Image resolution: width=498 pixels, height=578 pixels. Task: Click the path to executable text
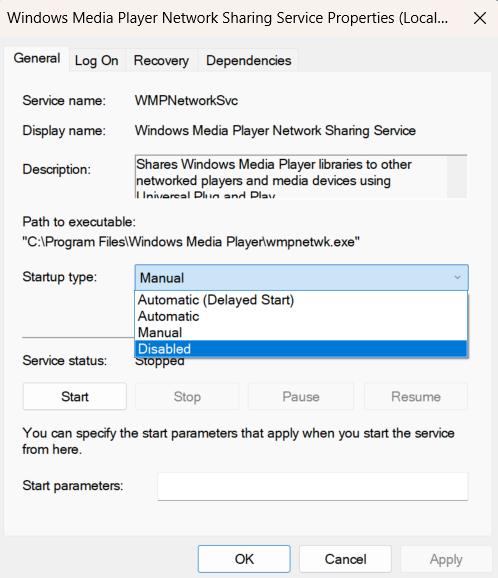click(191, 242)
